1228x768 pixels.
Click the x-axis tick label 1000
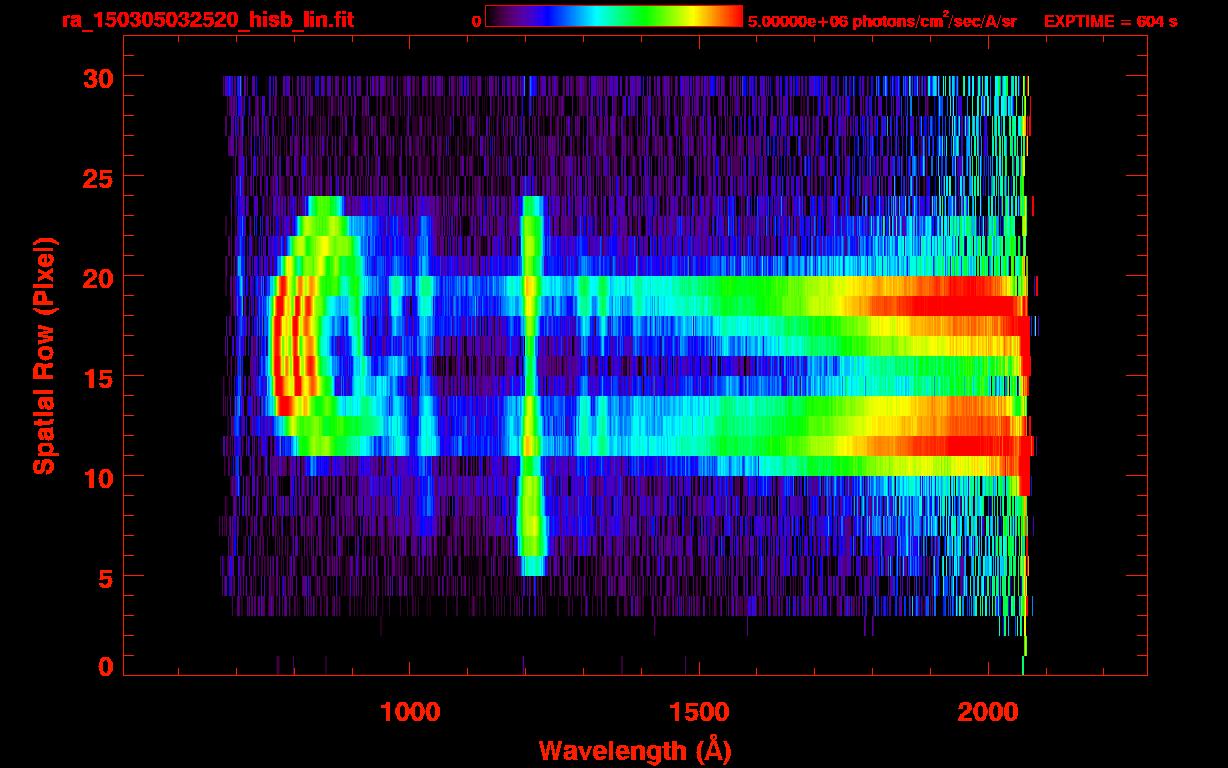coord(411,711)
